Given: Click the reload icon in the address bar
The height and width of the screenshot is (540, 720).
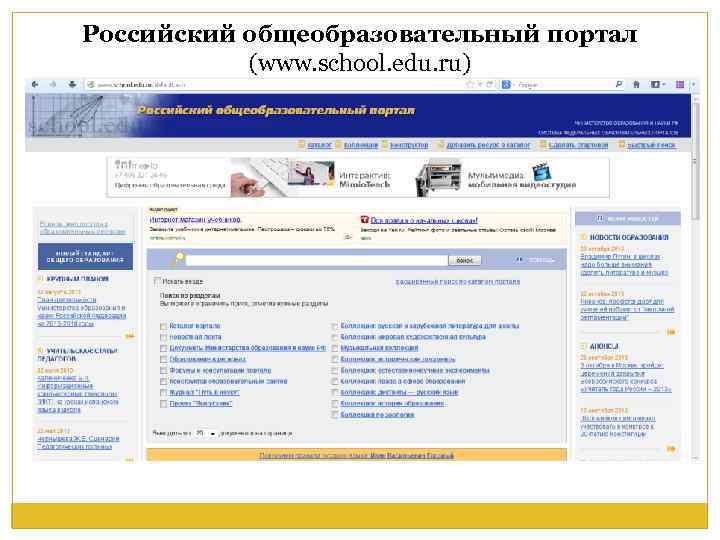Looking at the screenshot, I should tap(489, 84).
